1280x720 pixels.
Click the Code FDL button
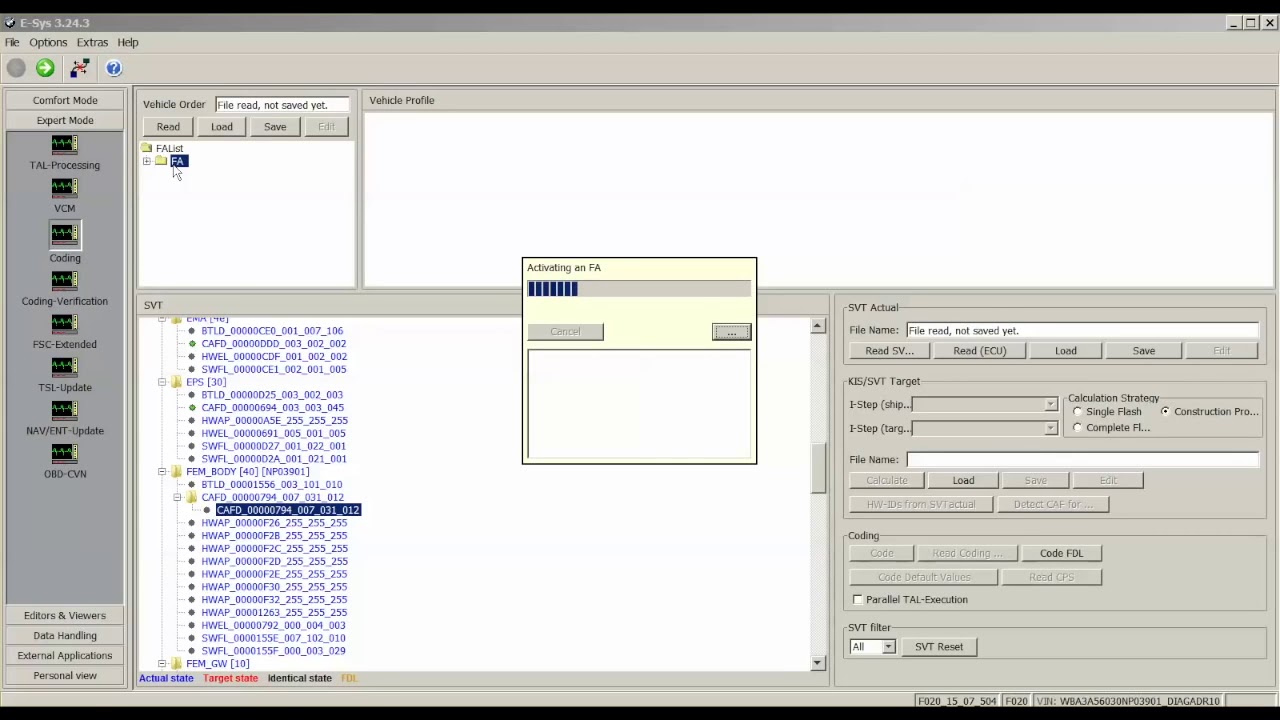tap(1061, 553)
